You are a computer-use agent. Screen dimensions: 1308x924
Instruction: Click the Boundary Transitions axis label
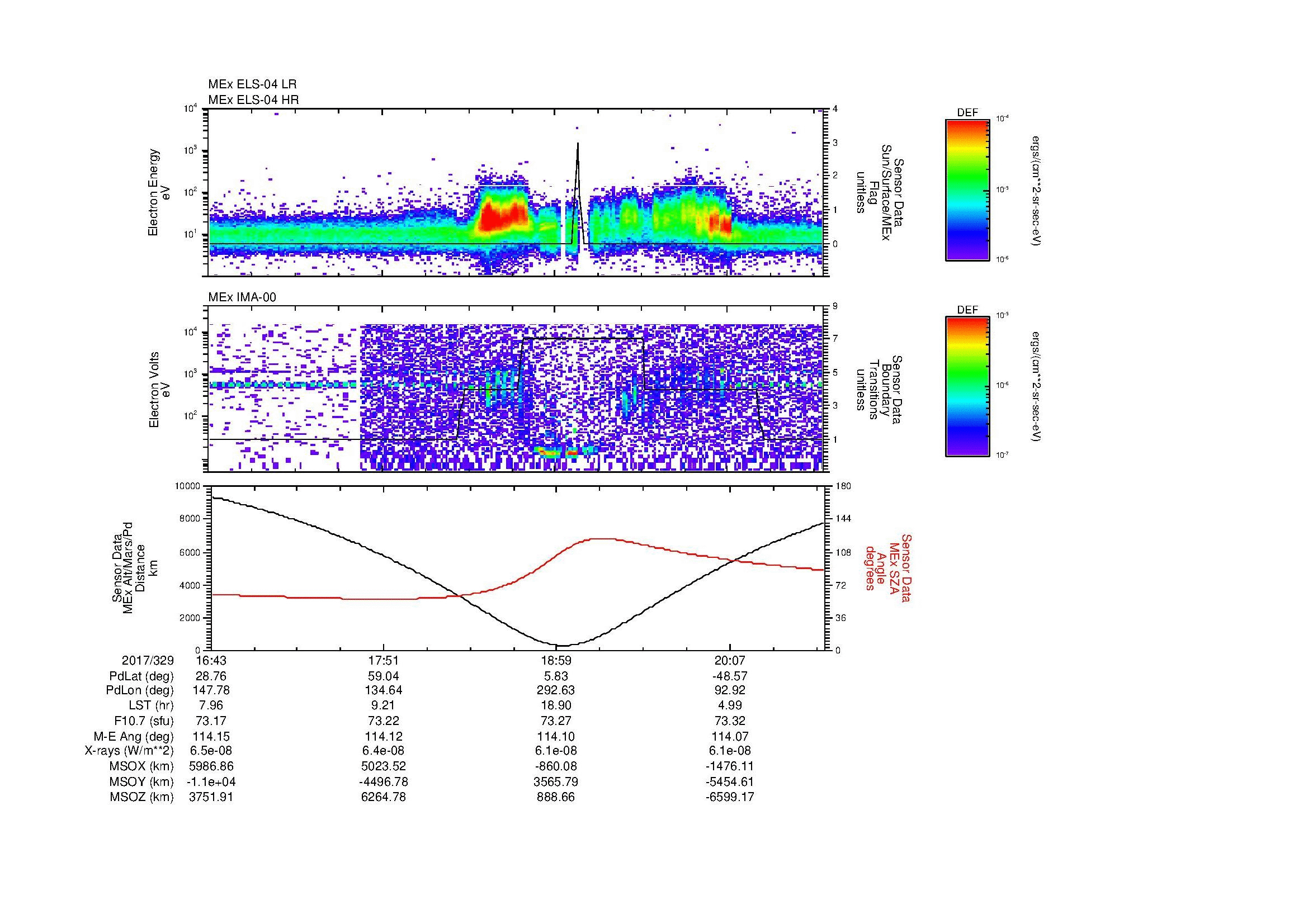click(880, 390)
